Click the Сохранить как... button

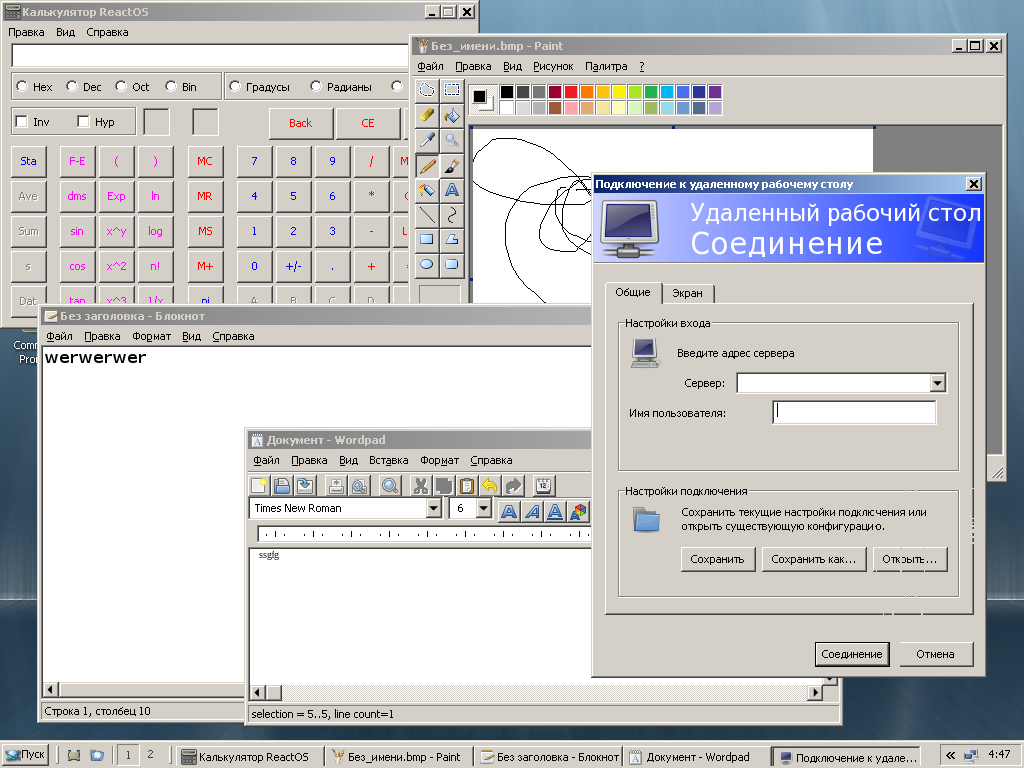pos(814,559)
